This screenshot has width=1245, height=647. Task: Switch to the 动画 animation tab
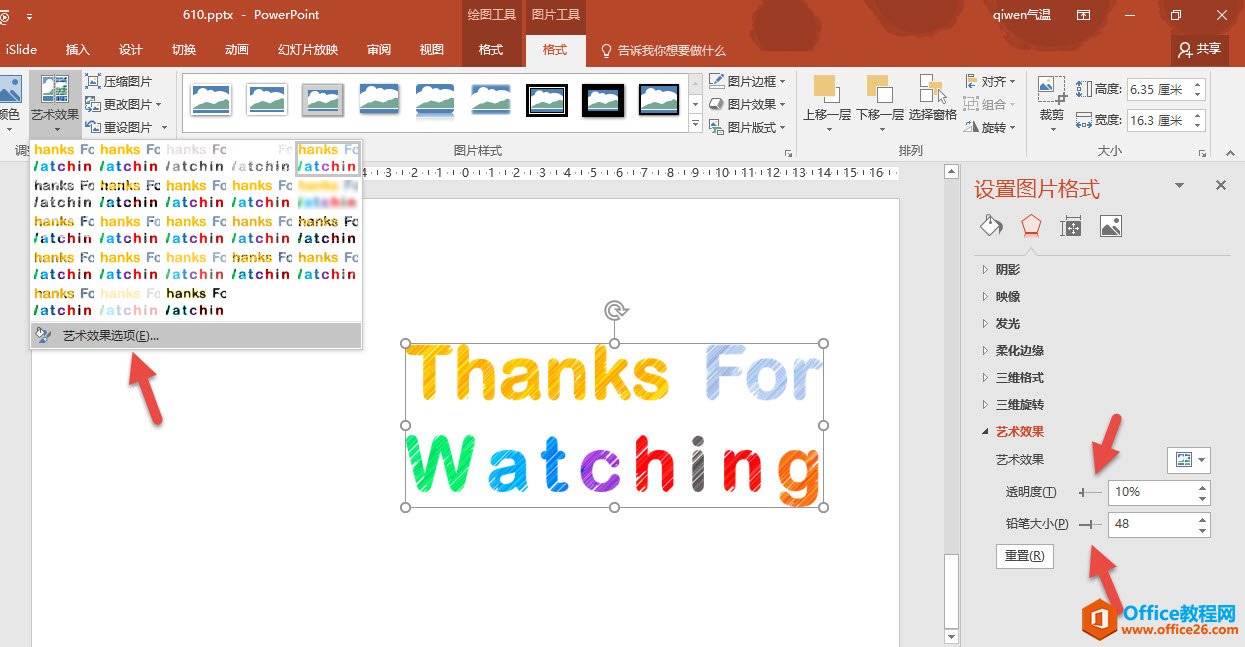(237, 50)
